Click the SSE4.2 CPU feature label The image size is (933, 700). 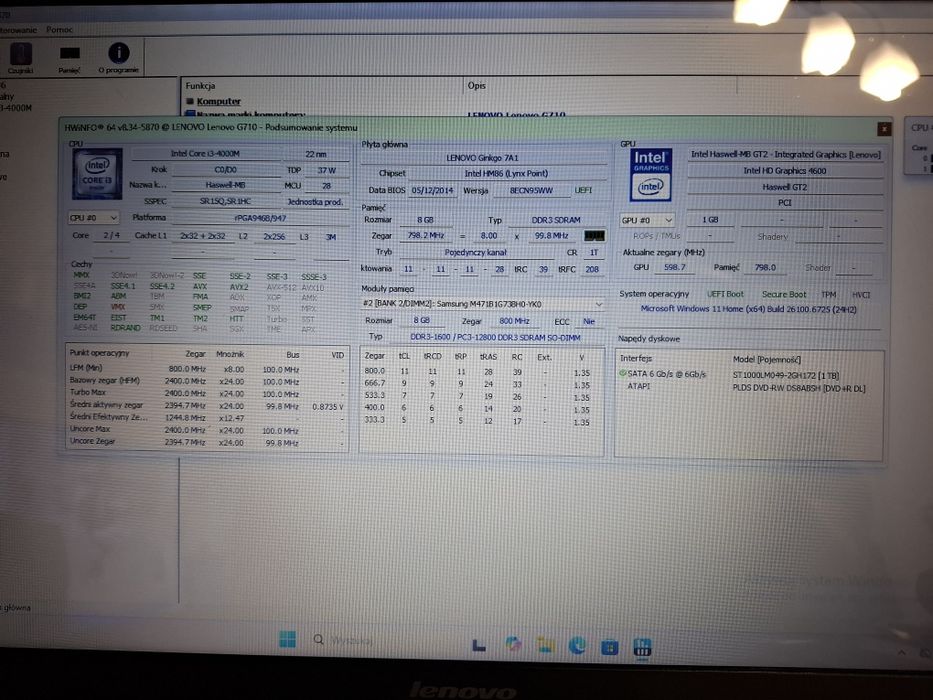click(x=162, y=286)
